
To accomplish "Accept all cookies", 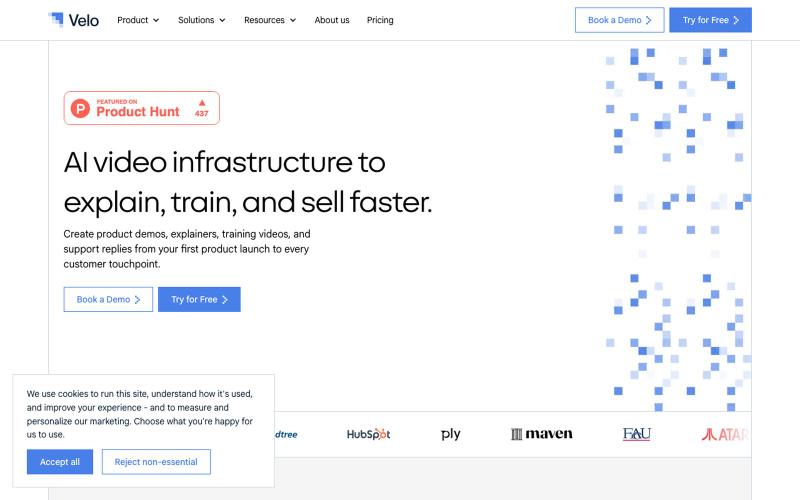I will 60,462.
